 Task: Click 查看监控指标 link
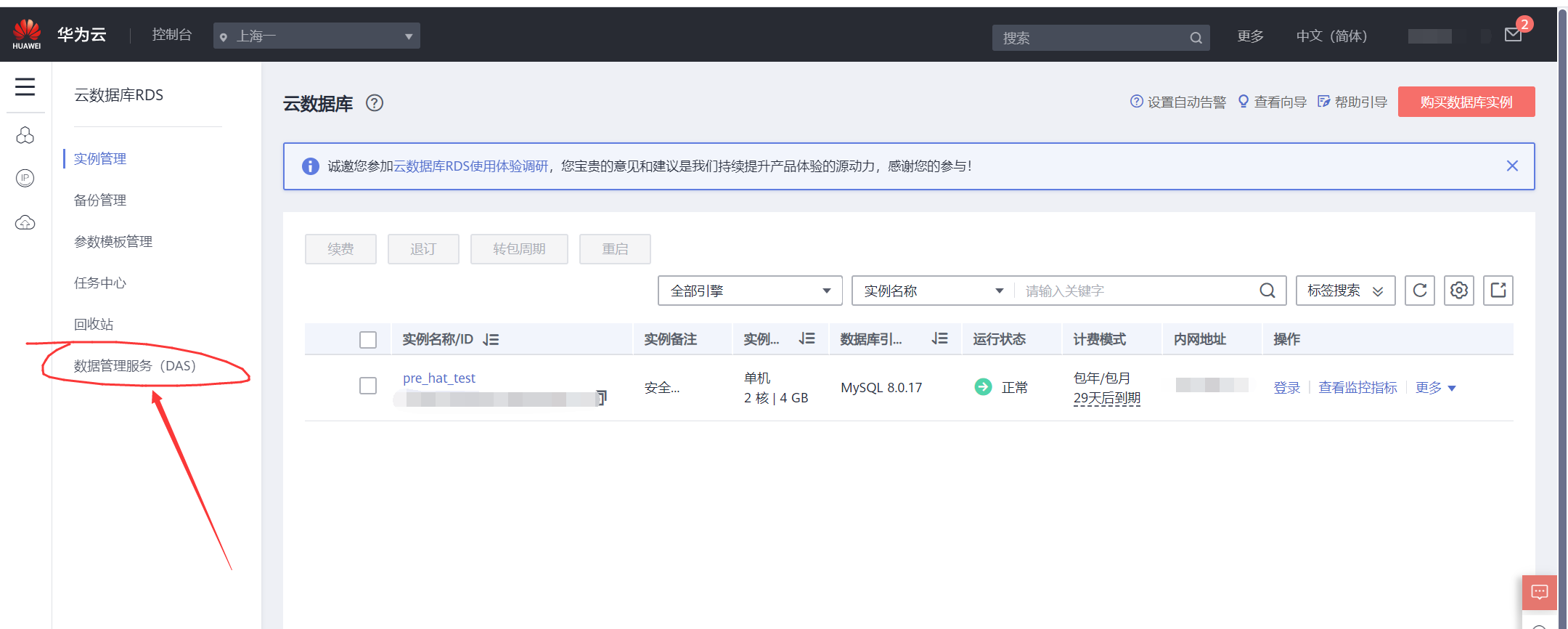click(x=1357, y=388)
